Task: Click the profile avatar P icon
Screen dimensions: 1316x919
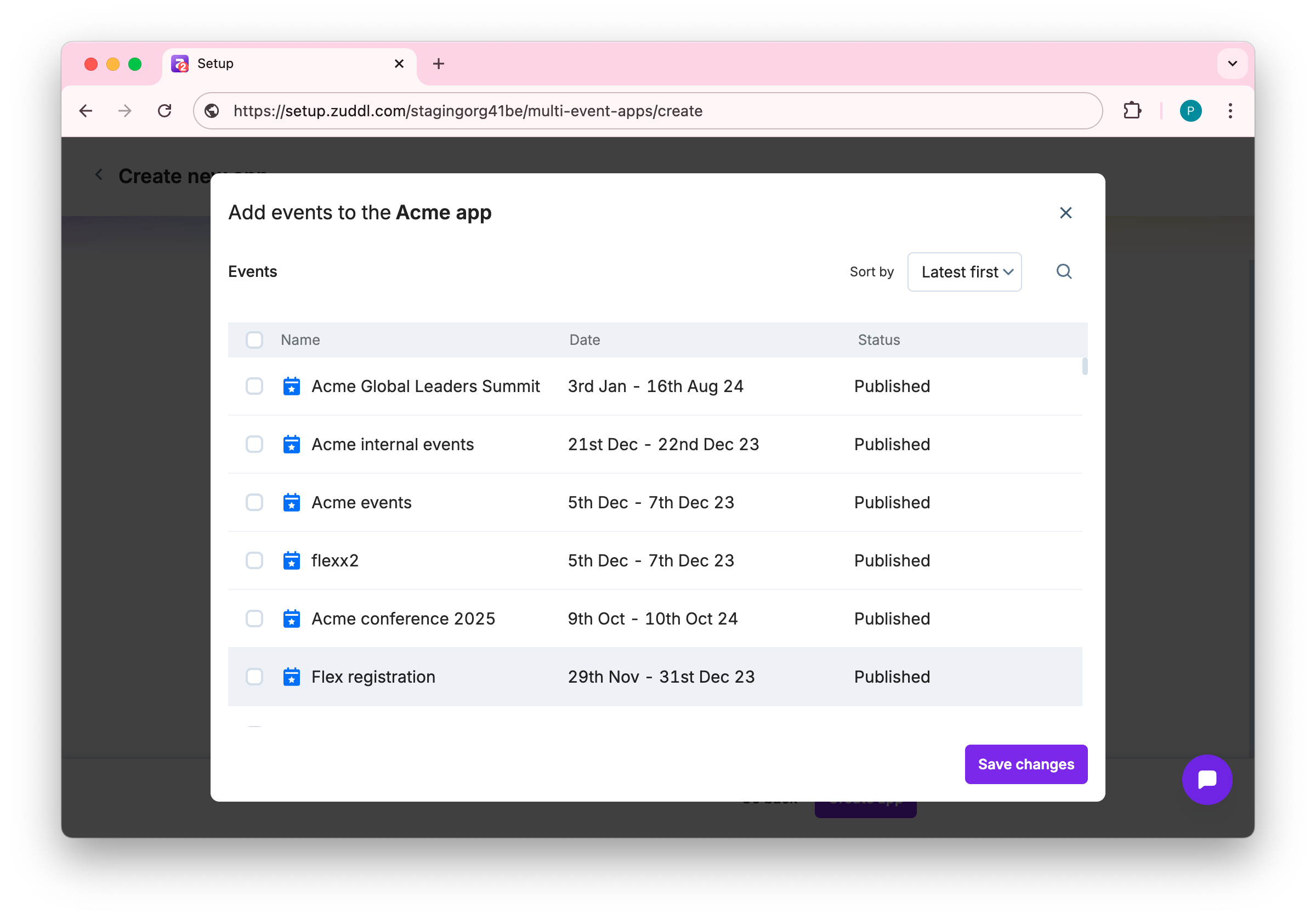Action: [x=1190, y=111]
